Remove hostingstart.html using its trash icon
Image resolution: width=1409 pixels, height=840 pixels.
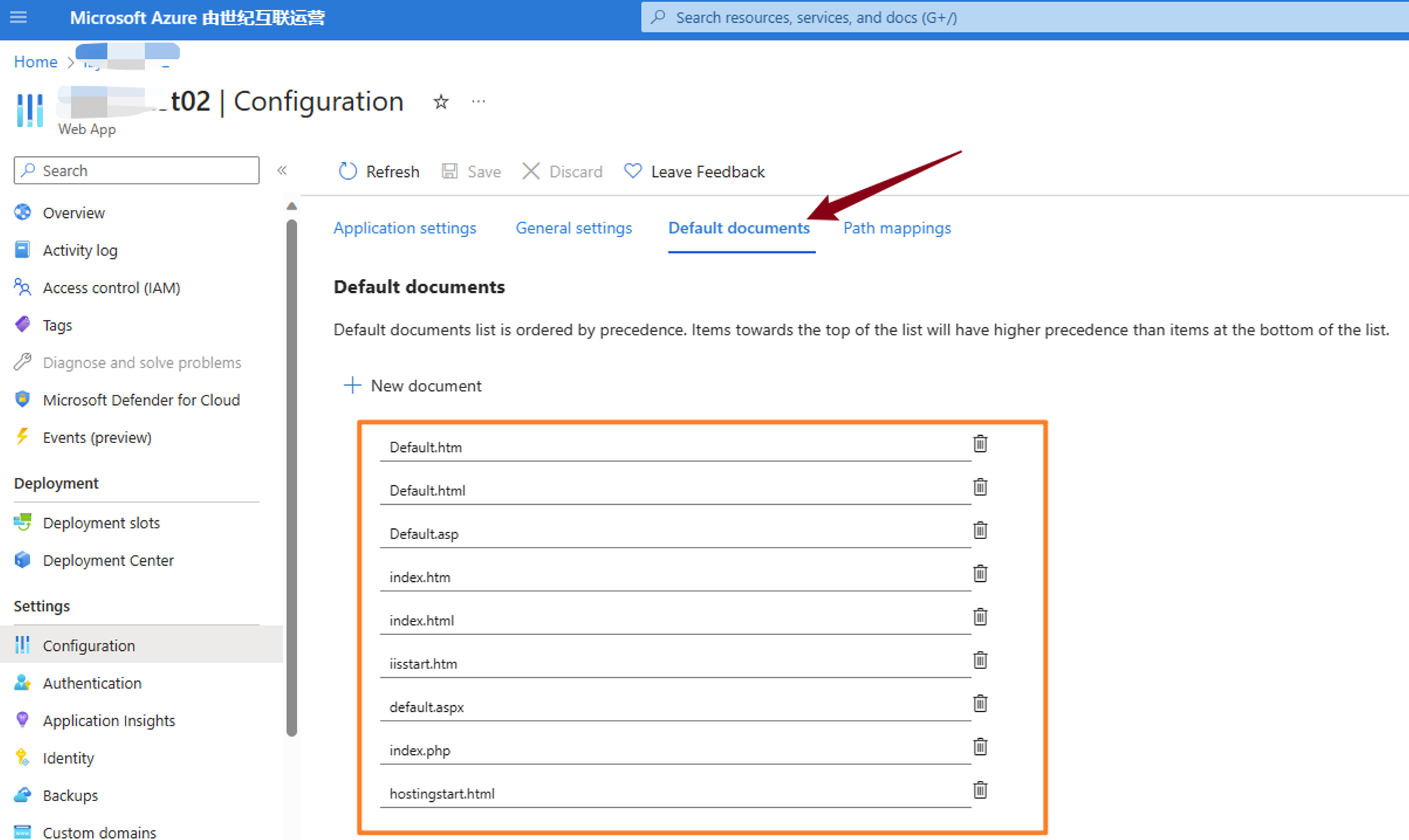[980, 790]
